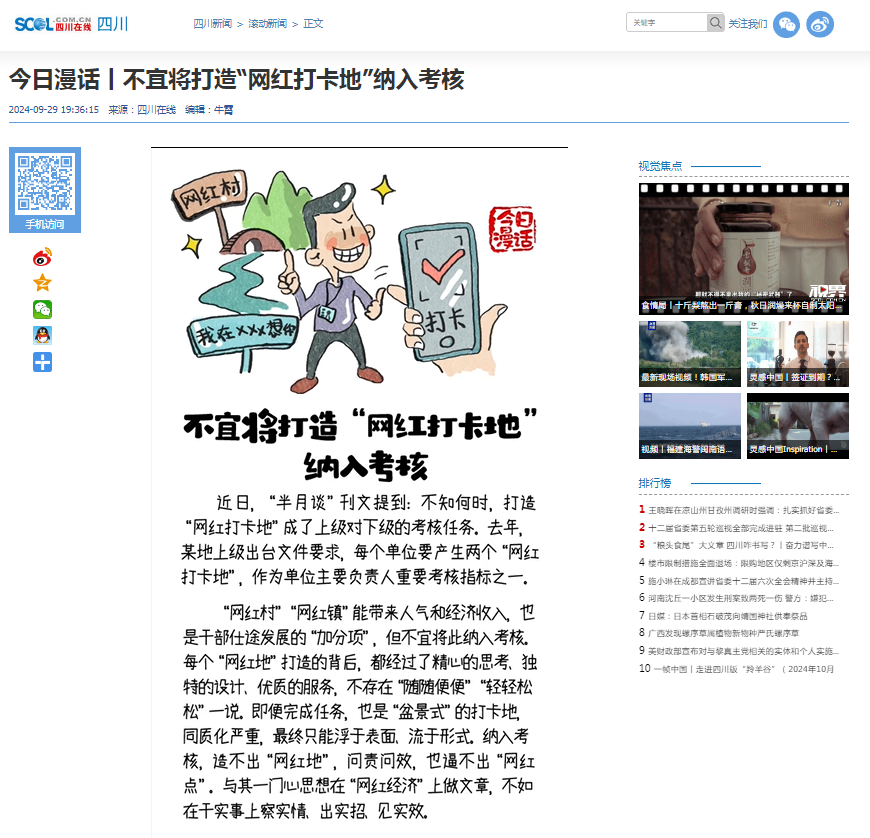
Task: Open ranking 10 一帧中国 走进四川版 article
Action: pyautogui.click(x=743, y=669)
